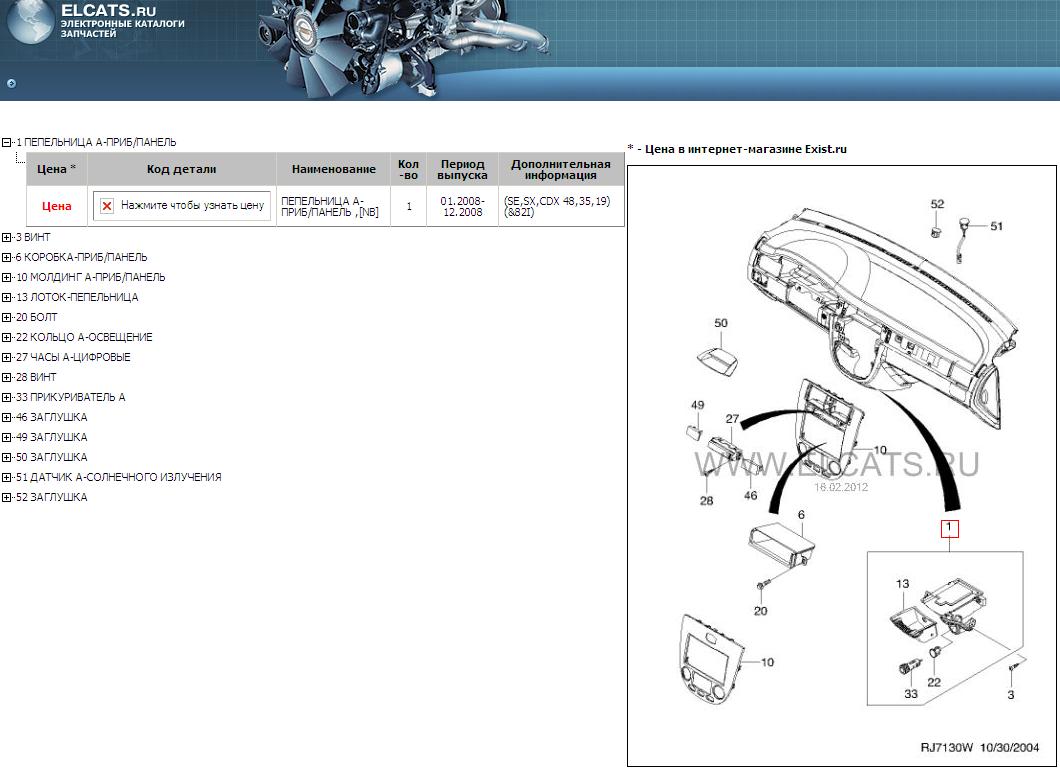Expand the 6 КОРОБКА-ПРИБ/ПАНЕЛЬ node
1060x769 pixels.
6,257
